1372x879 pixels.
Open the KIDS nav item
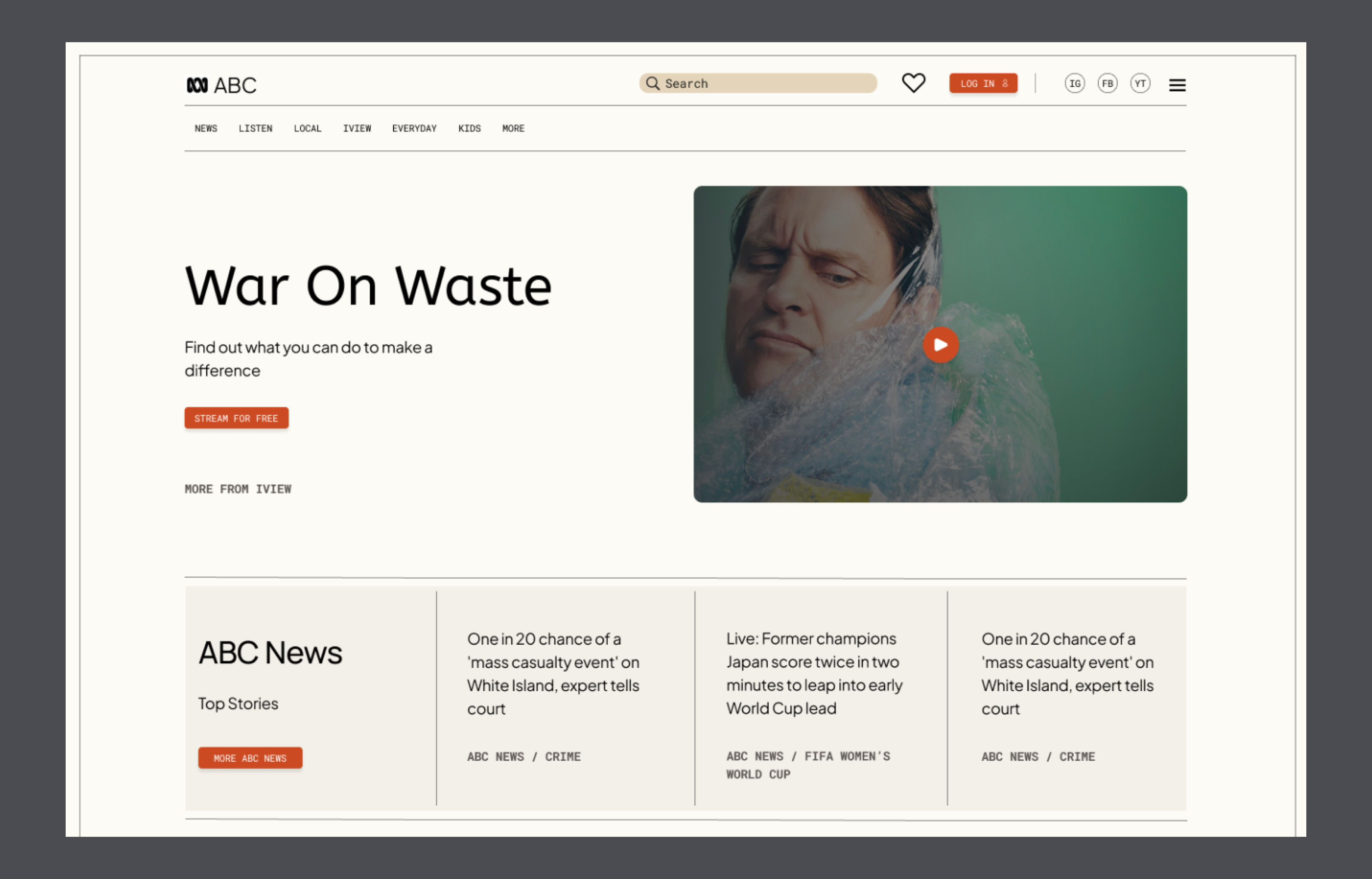click(469, 129)
